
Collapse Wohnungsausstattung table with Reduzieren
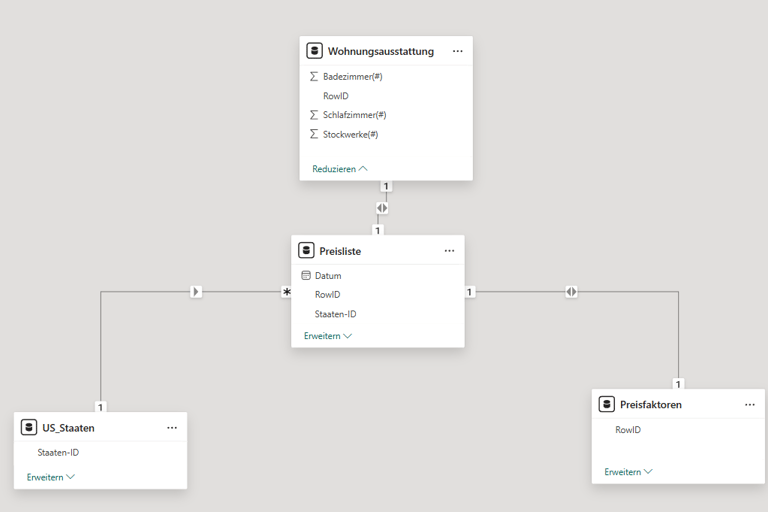click(x=339, y=169)
